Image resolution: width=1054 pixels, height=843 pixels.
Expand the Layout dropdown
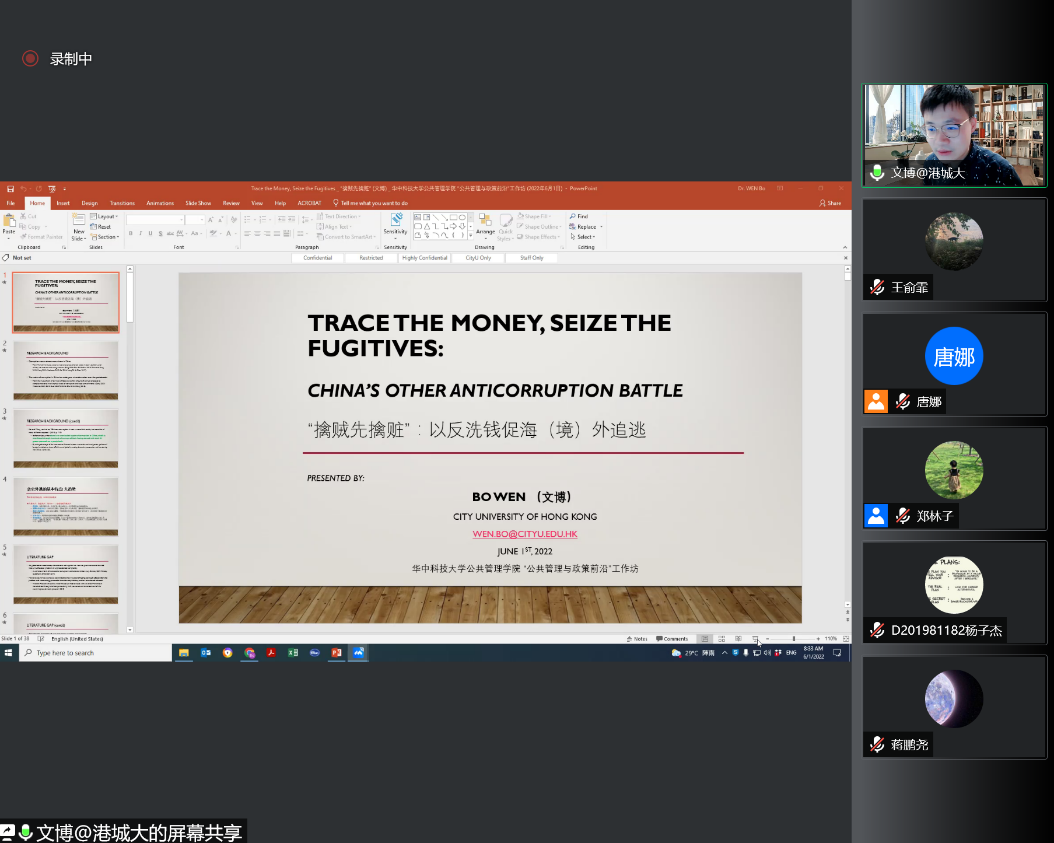click(x=106, y=216)
